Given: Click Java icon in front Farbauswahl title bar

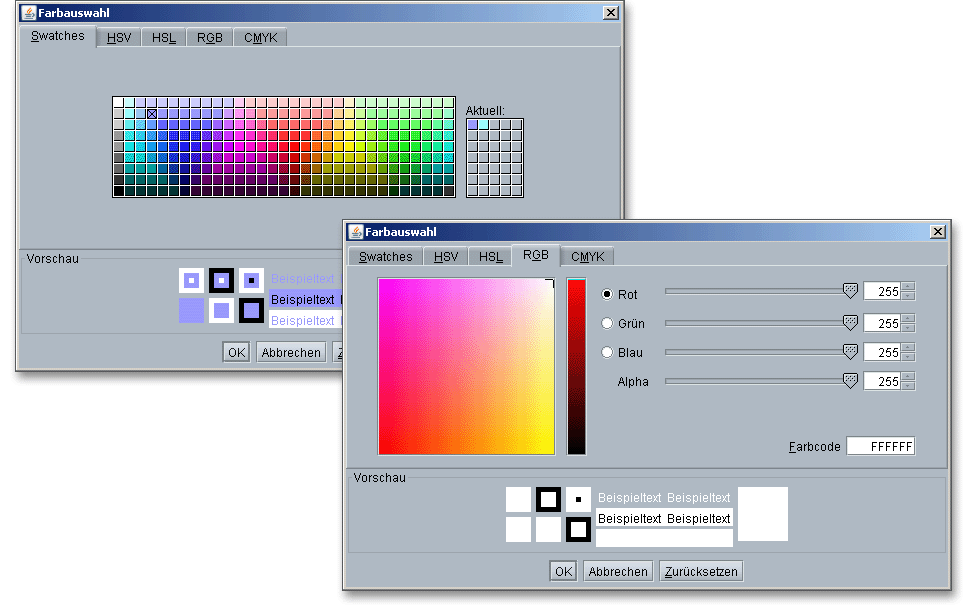Looking at the screenshot, I should coord(355,232).
